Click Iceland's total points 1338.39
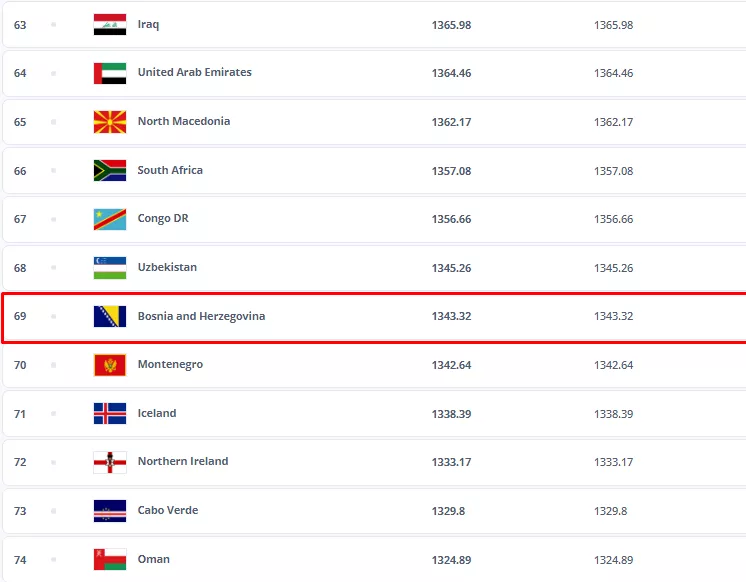The image size is (746, 582). (x=451, y=414)
